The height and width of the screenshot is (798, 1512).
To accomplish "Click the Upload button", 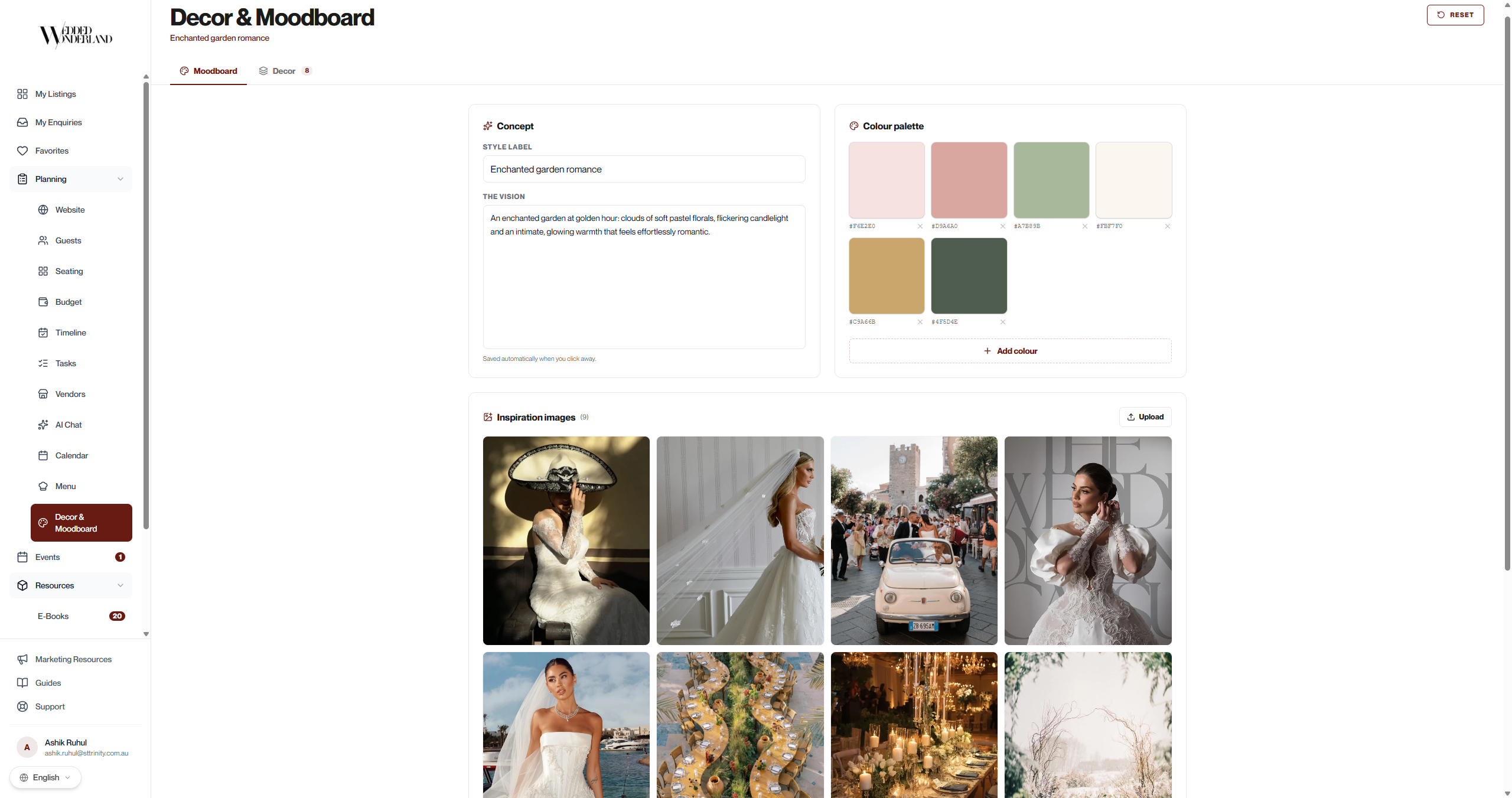I will (x=1145, y=417).
